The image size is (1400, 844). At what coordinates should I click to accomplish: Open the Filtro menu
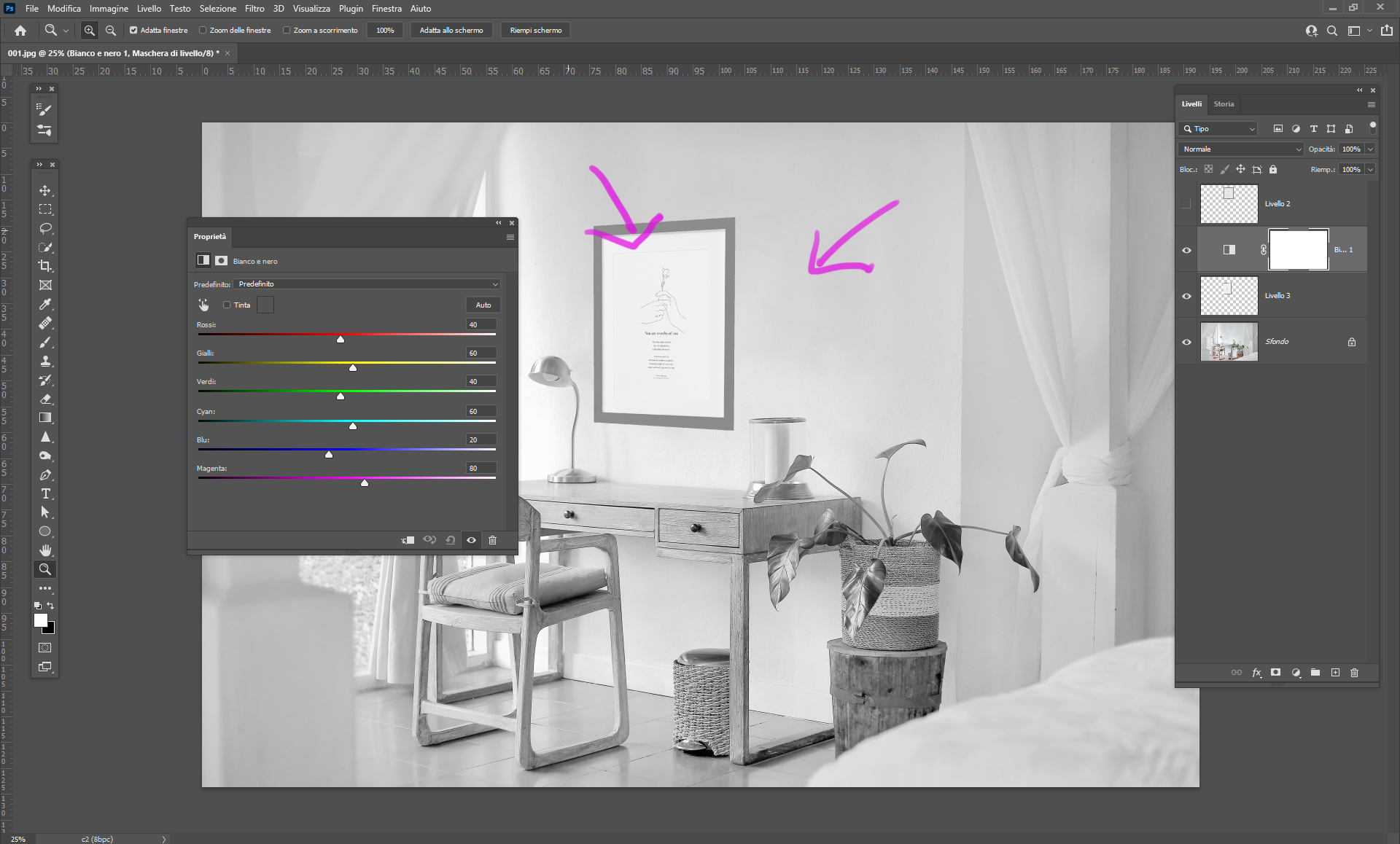[254, 9]
